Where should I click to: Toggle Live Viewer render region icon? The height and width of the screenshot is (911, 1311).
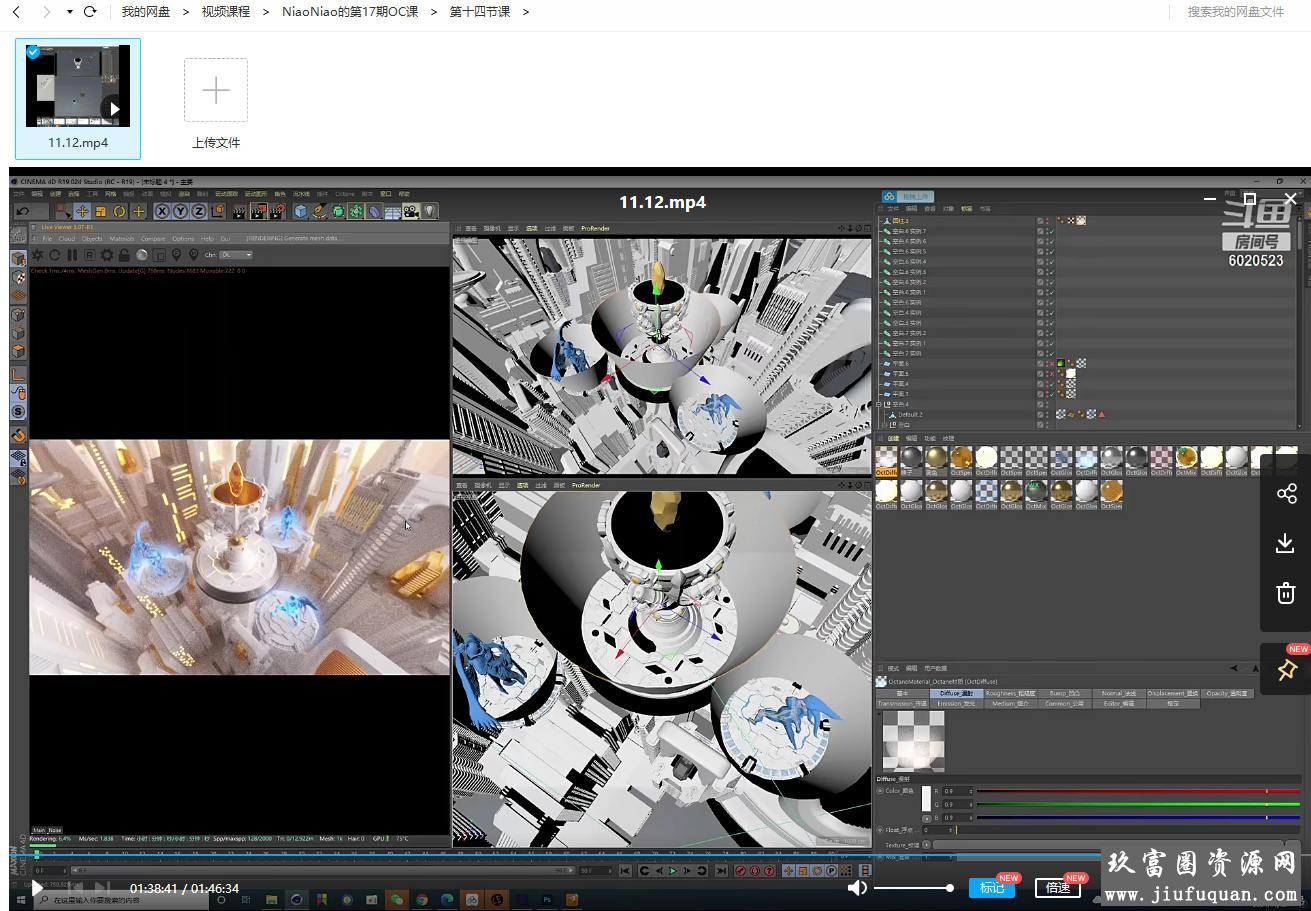click(159, 254)
